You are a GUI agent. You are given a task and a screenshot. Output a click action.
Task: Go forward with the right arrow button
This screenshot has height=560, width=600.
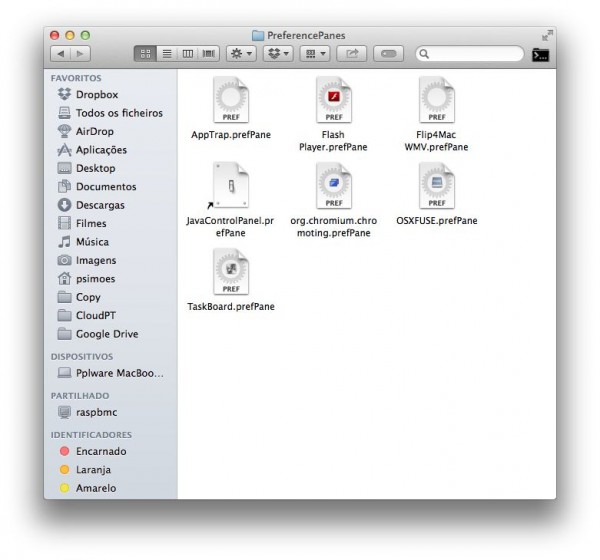[80, 54]
